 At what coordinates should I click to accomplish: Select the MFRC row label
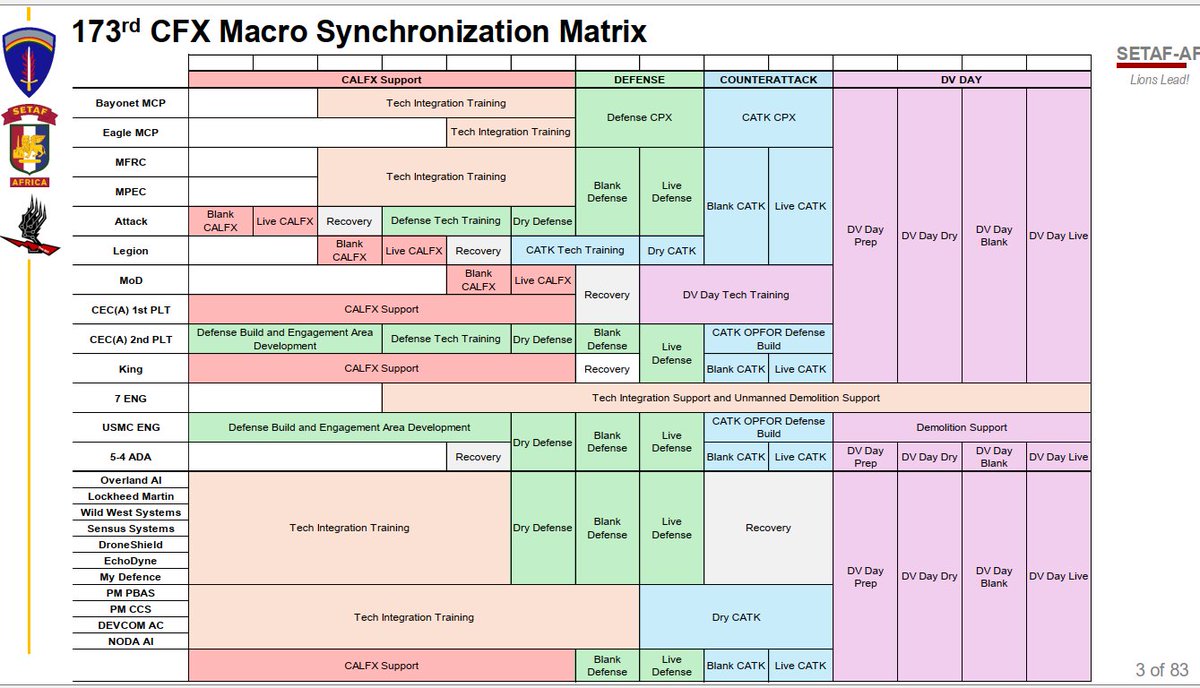click(130, 162)
